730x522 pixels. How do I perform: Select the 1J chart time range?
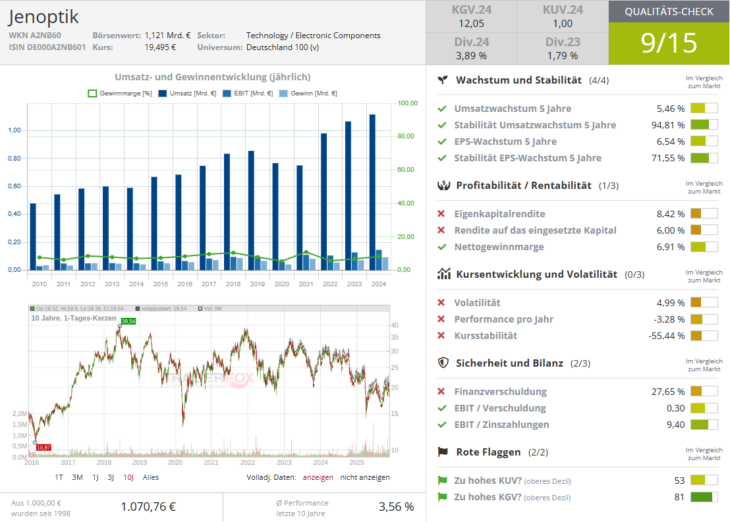pos(94,477)
